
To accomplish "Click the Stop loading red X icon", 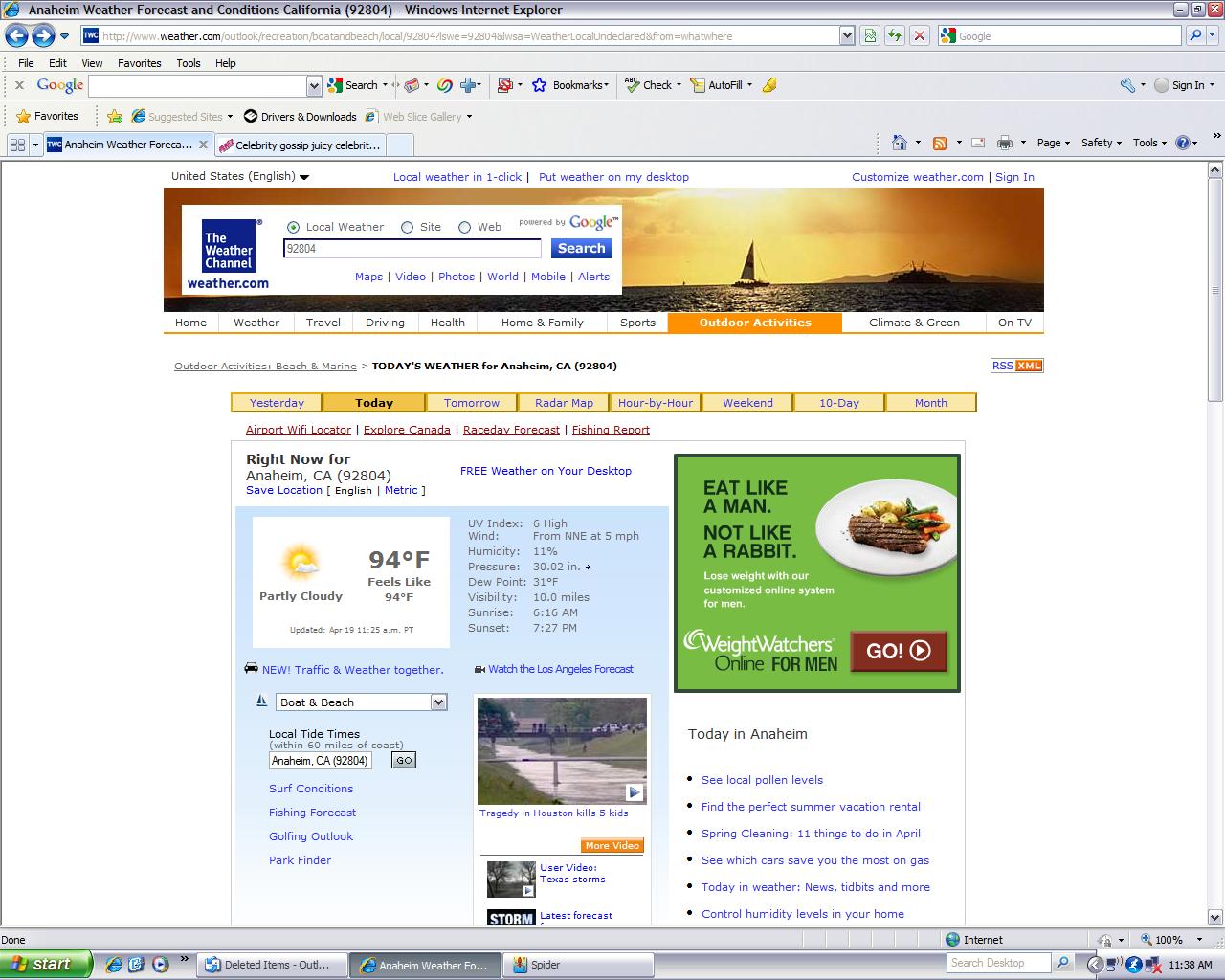I will pos(919,35).
